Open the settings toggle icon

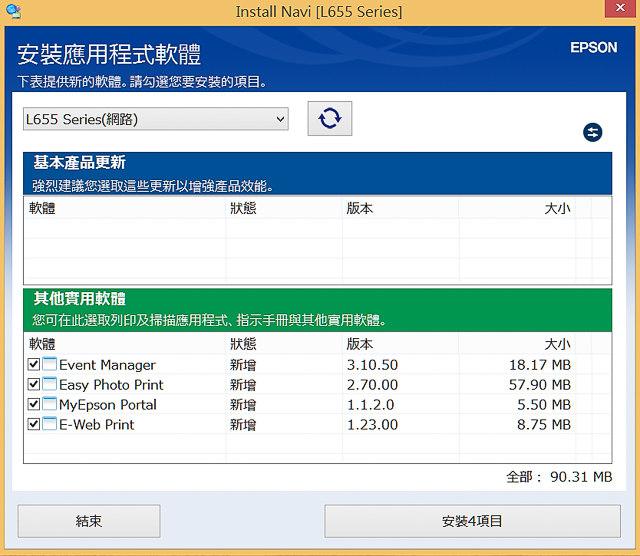click(592, 132)
